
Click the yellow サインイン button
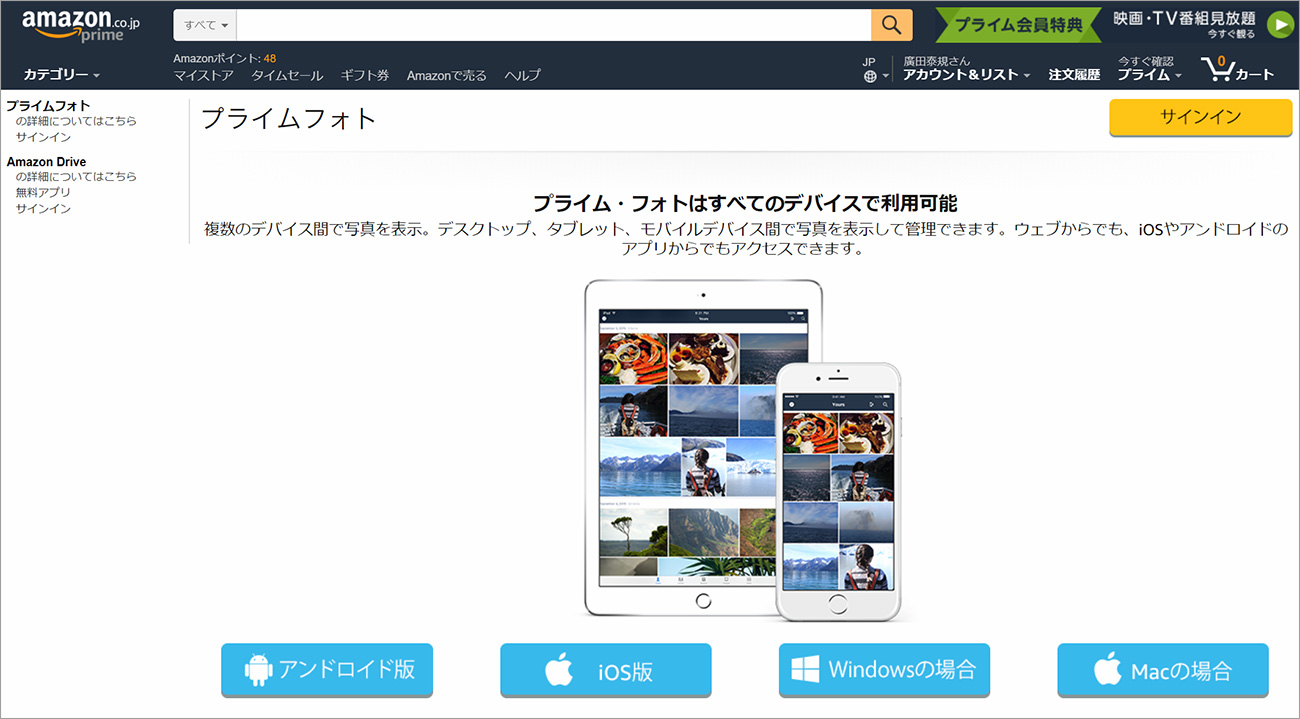point(1200,117)
